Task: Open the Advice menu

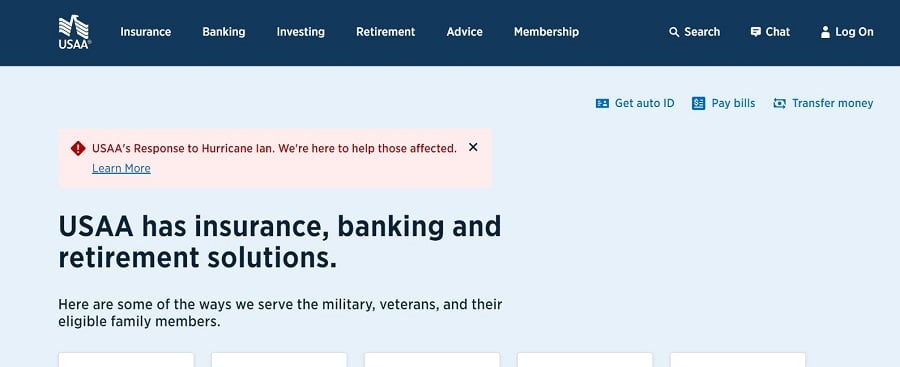Action: click(464, 32)
